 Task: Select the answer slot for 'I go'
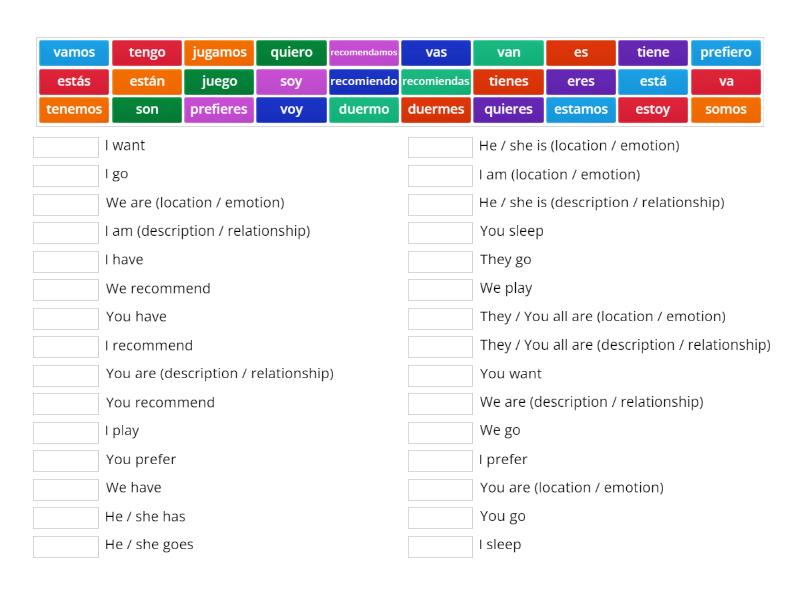(x=66, y=175)
